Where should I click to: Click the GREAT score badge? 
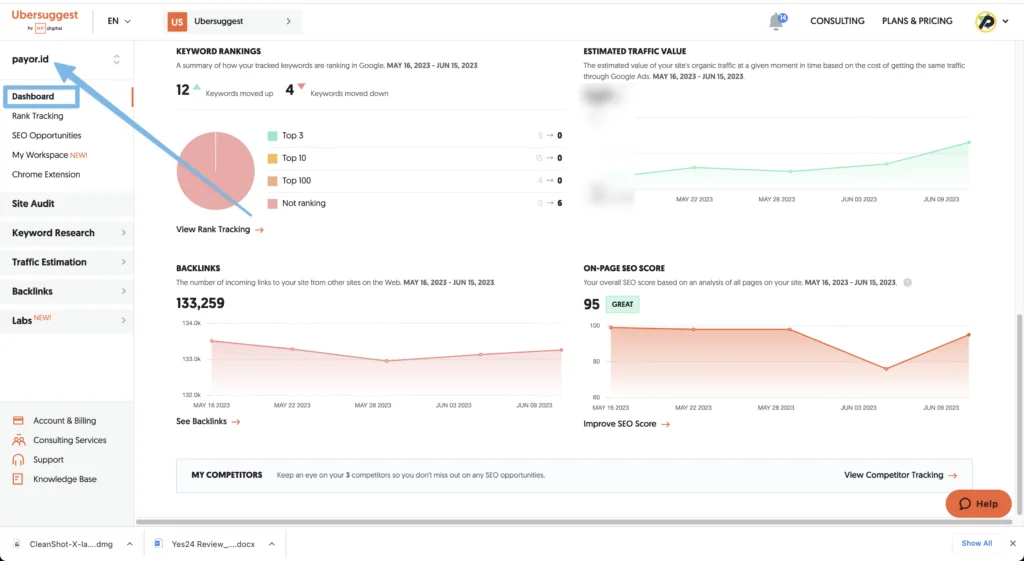[x=622, y=304]
